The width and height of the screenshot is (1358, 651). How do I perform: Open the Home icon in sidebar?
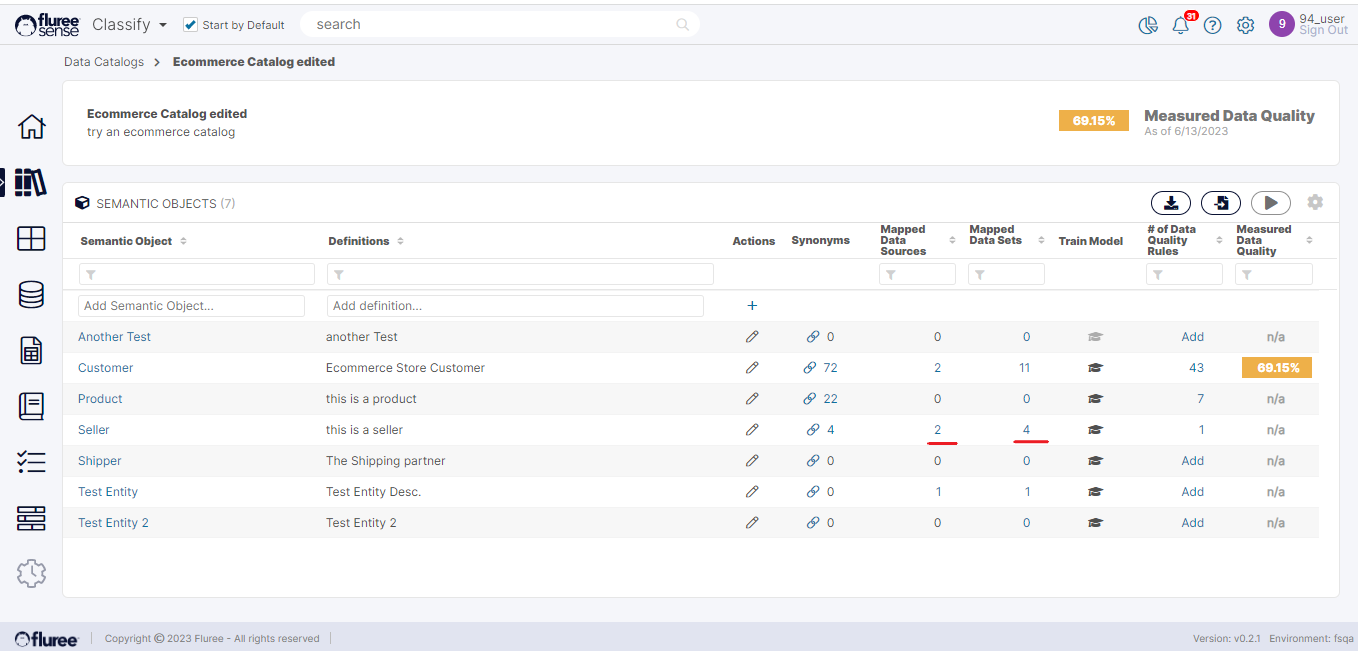tap(31, 127)
